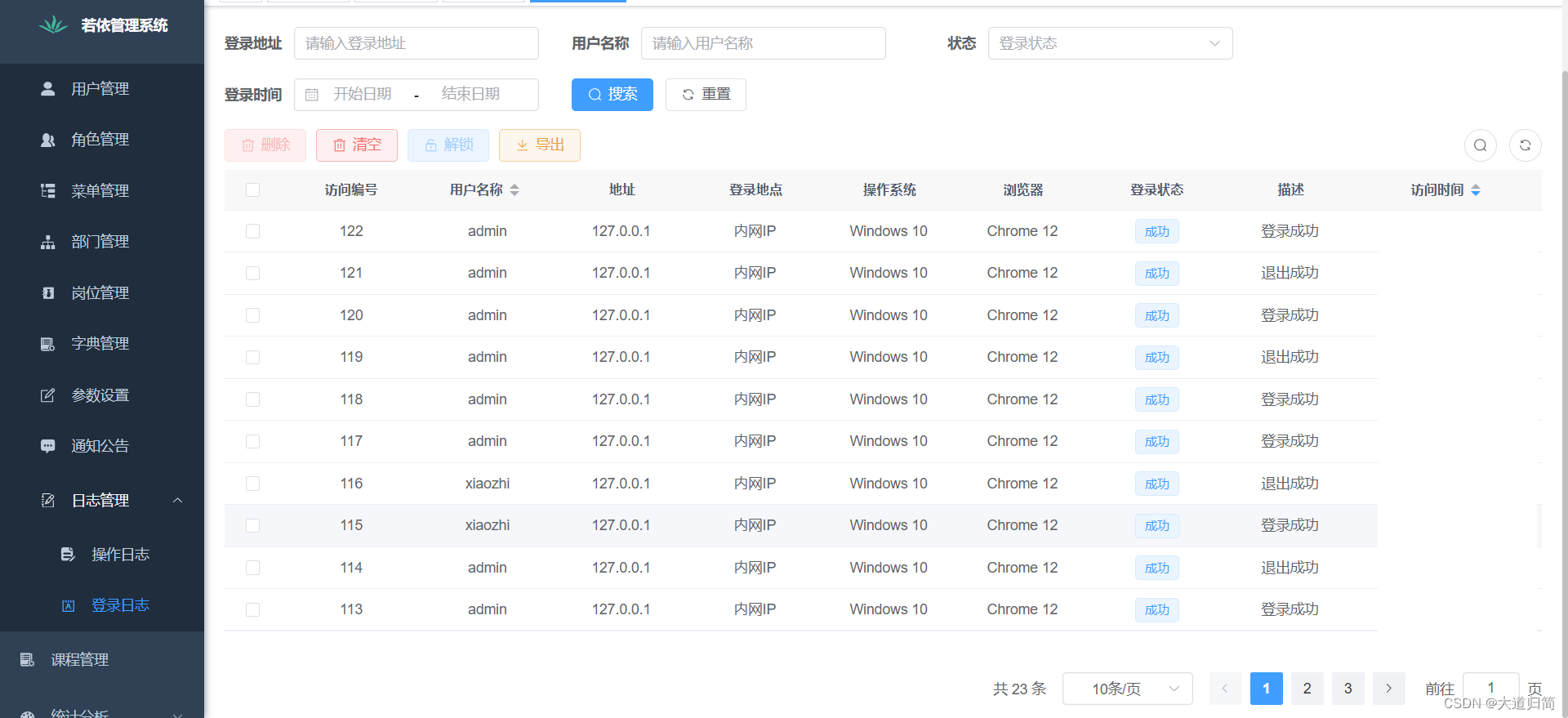Open 用户管理 menu item
Image resolution: width=1568 pixels, height=718 pixels.
pyautogui.click(x=102, y=88)
